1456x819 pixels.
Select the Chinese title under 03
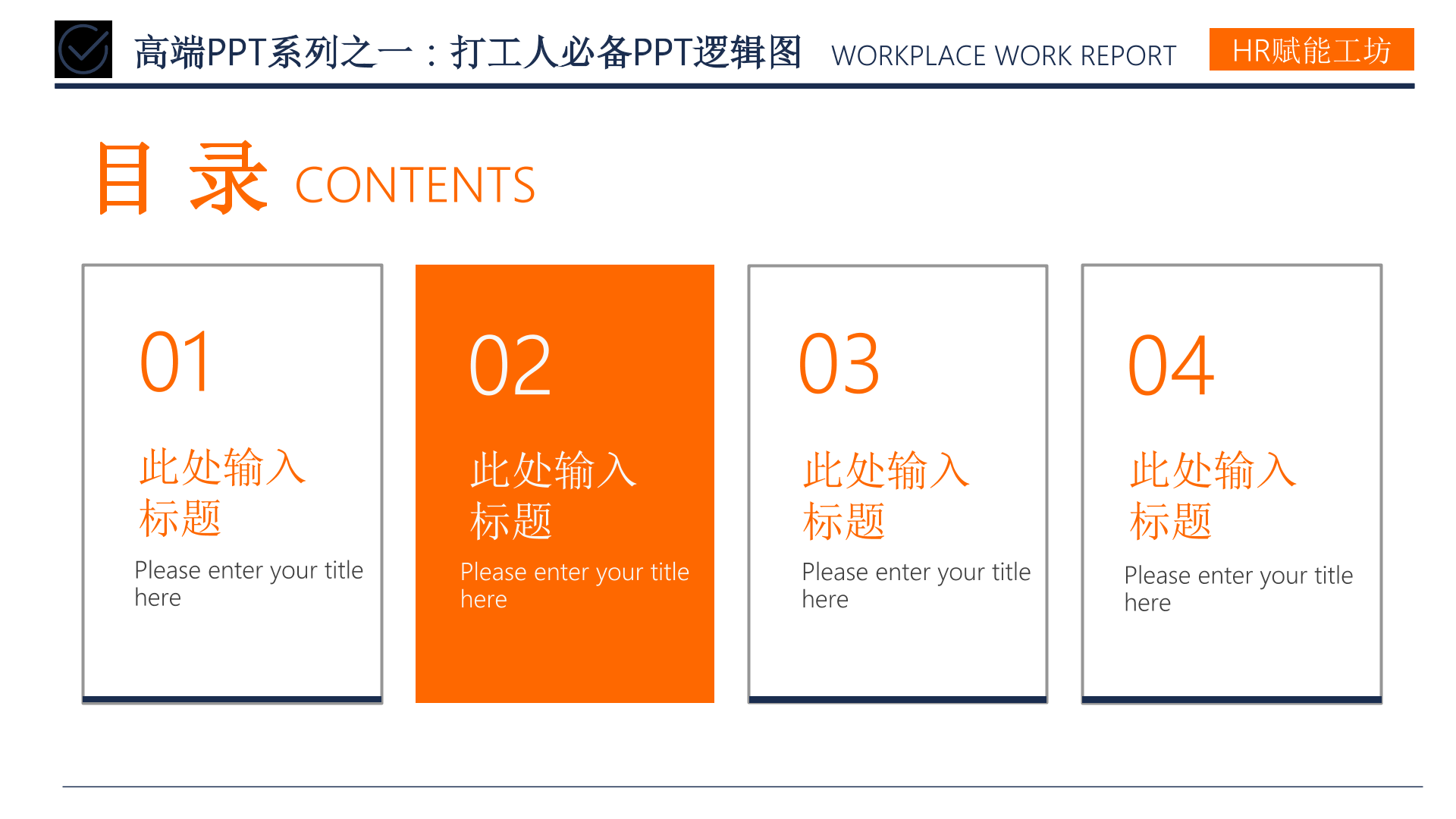tap(885, 494)
